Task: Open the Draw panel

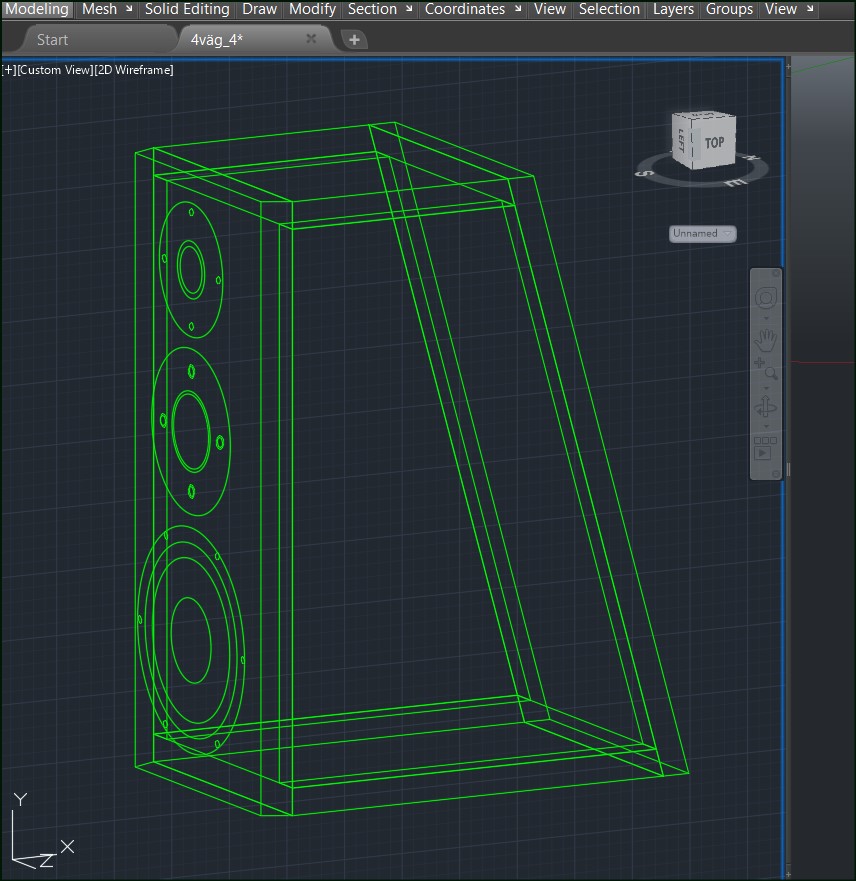Action: tap(259, 9)
